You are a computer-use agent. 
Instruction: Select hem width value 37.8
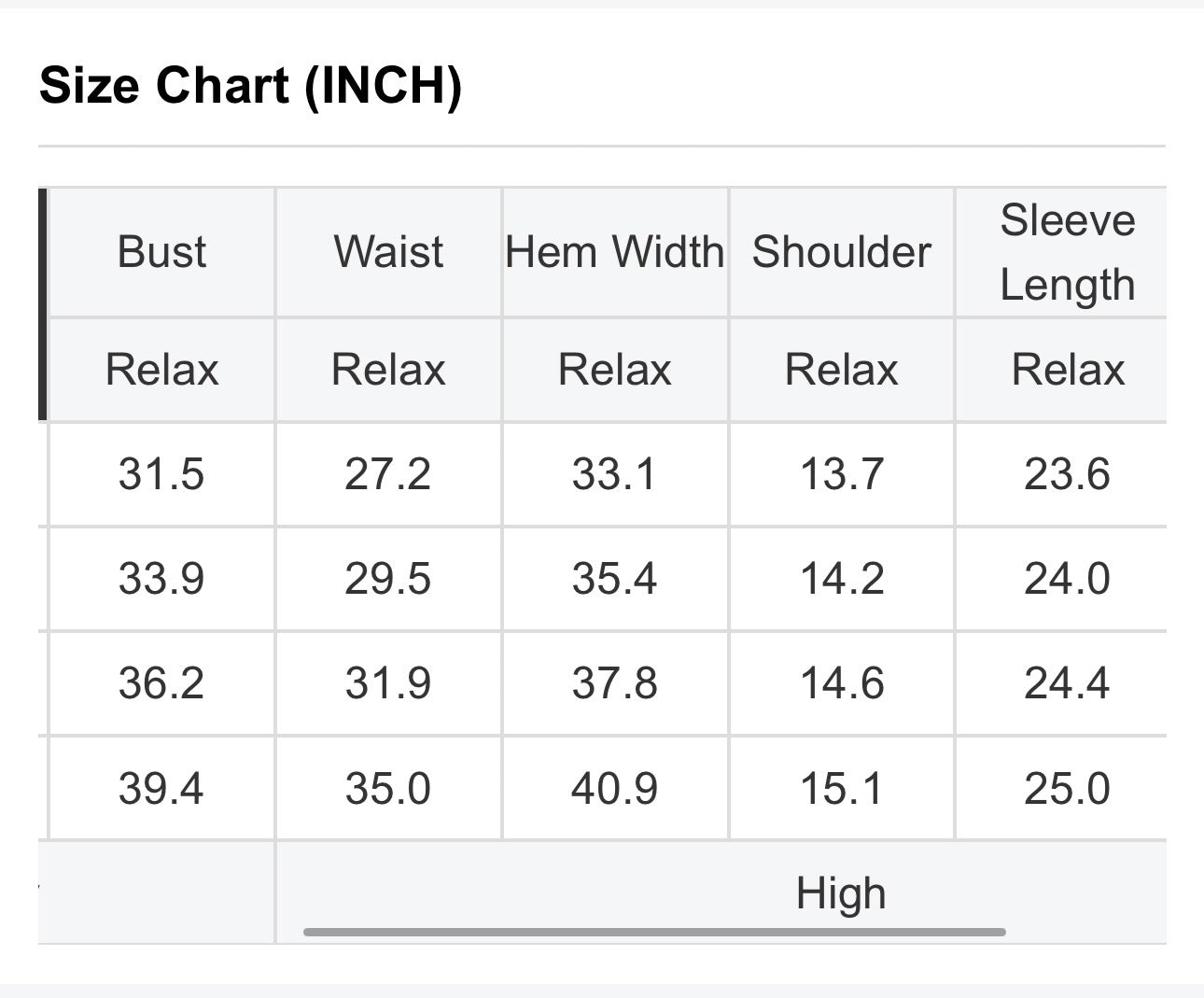[615, 683]
